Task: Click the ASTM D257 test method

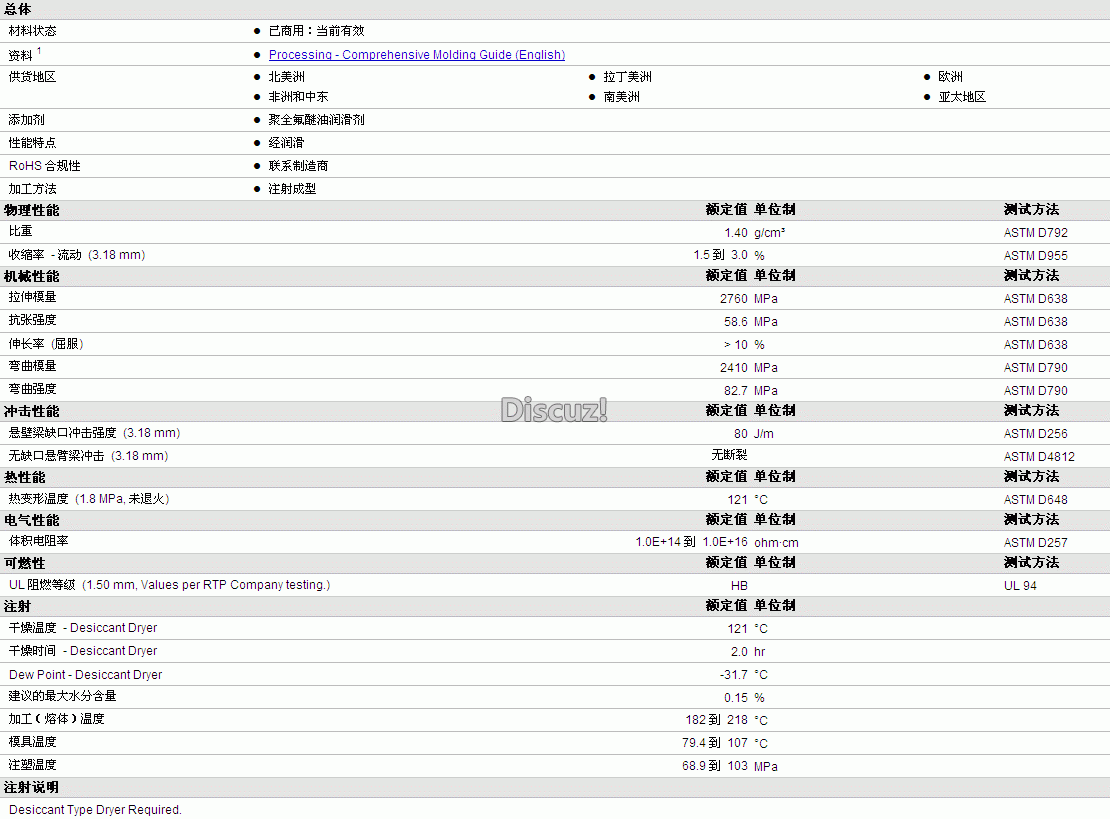Action: [1035, 543]
